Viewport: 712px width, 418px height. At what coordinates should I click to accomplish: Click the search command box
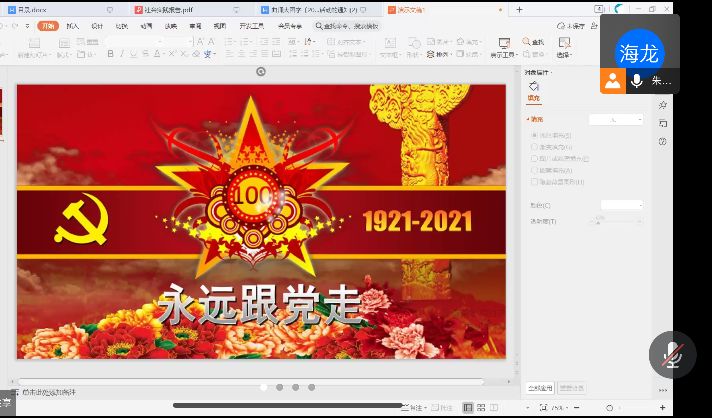pyautogui.click(x=347, y=26)
